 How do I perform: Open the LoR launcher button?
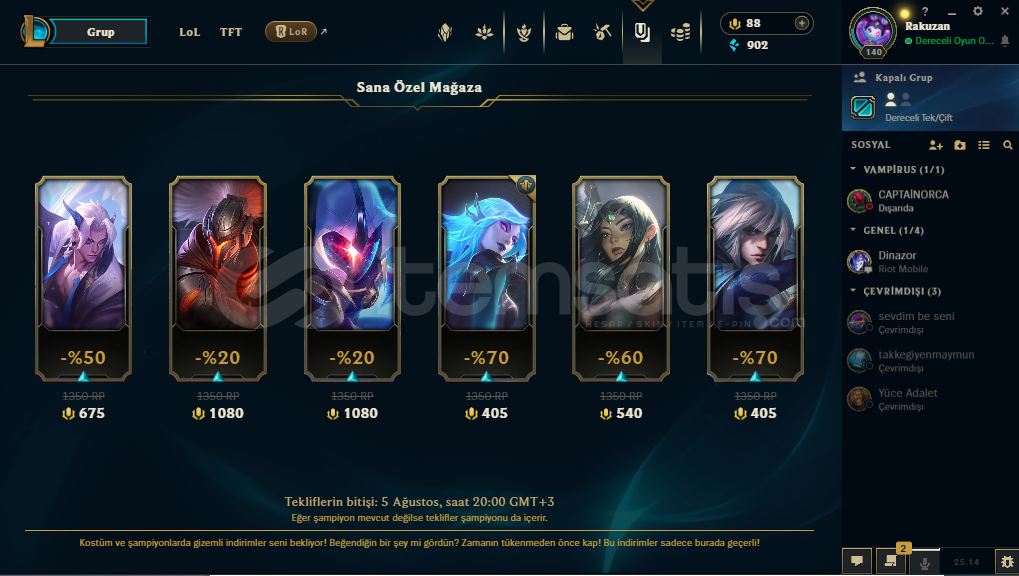(290, 31)
